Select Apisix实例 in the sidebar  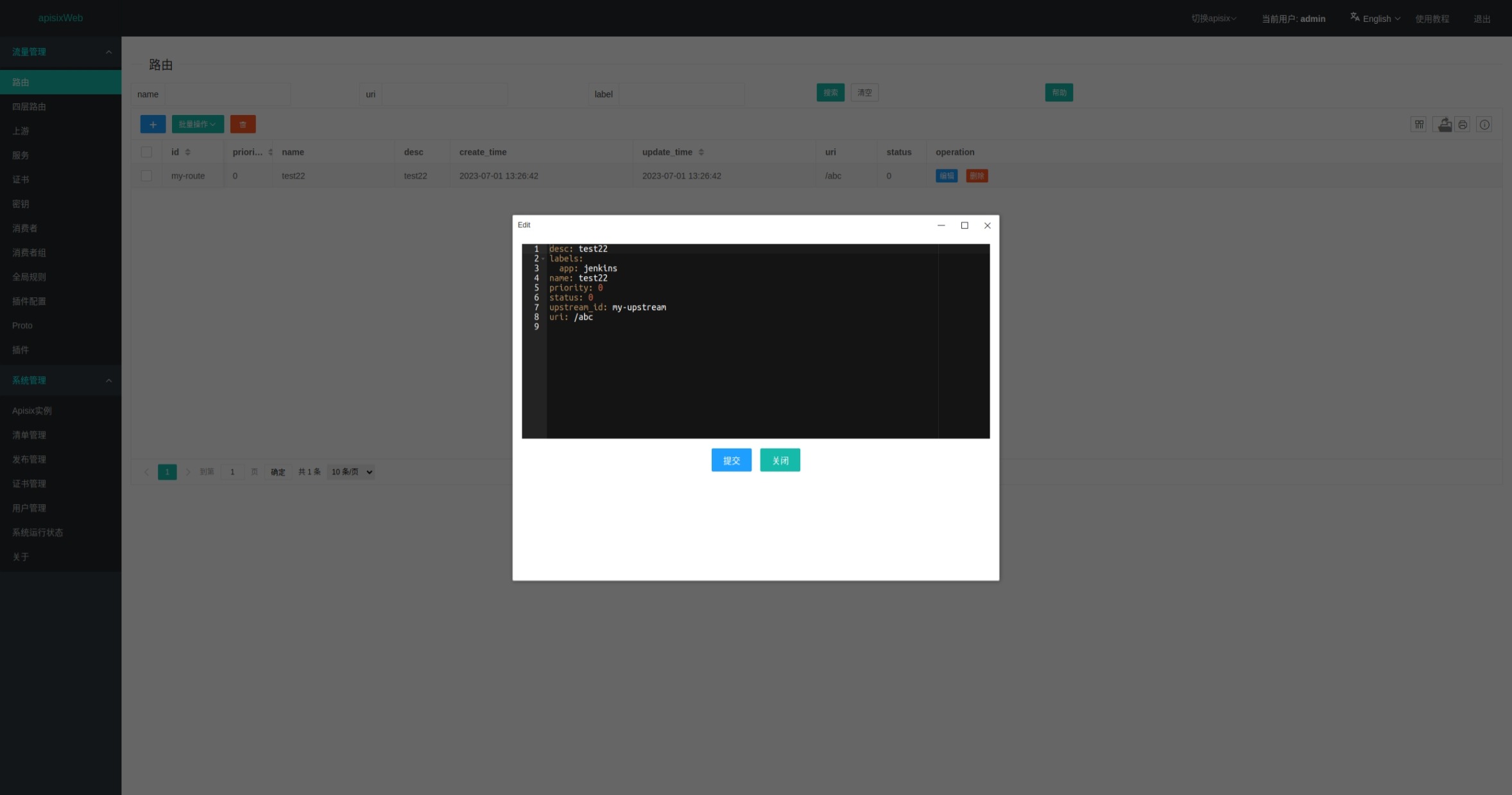pyautogui.click(x=31, y=411)
